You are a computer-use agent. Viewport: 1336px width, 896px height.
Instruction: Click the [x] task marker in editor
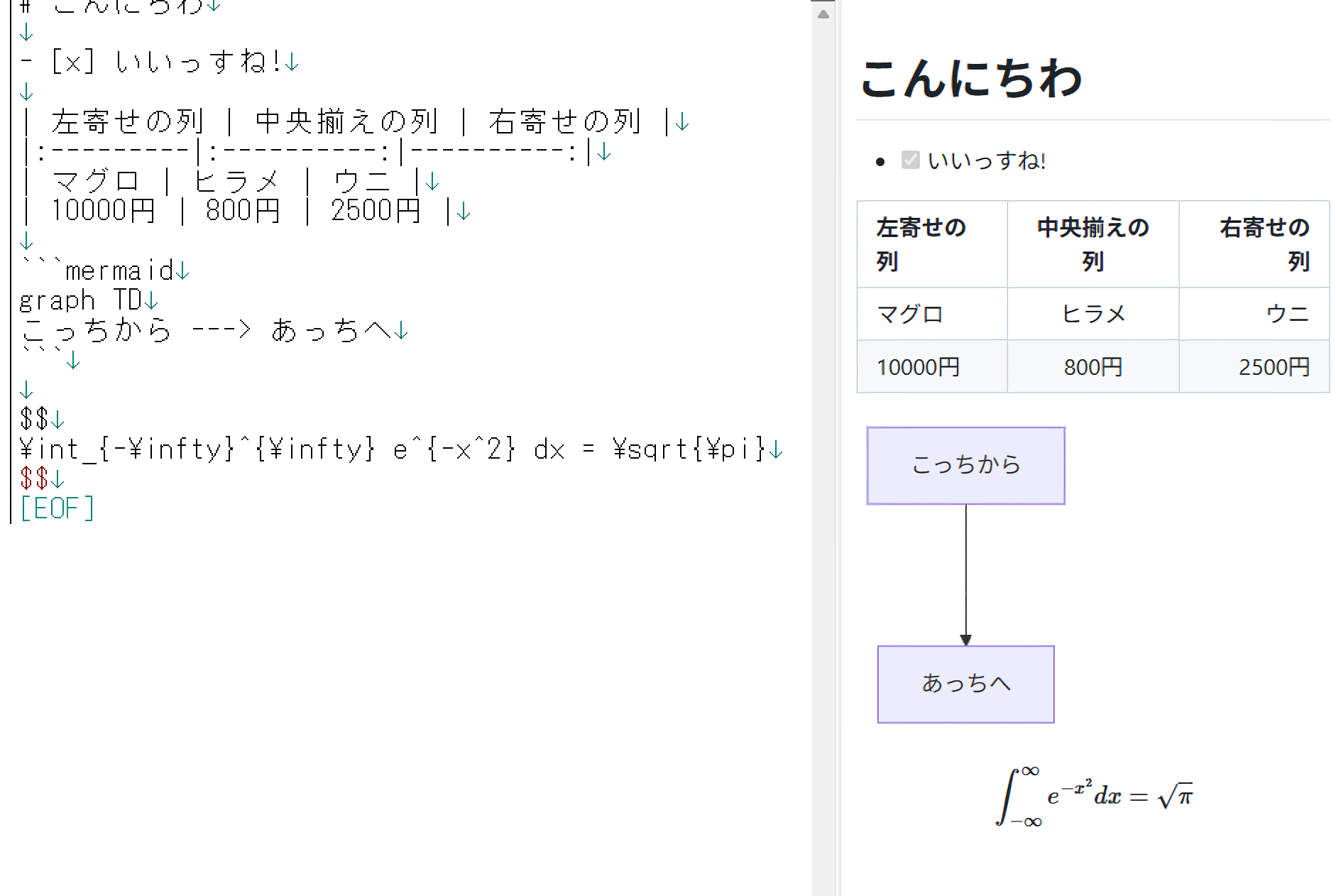[x=72, y=62]
